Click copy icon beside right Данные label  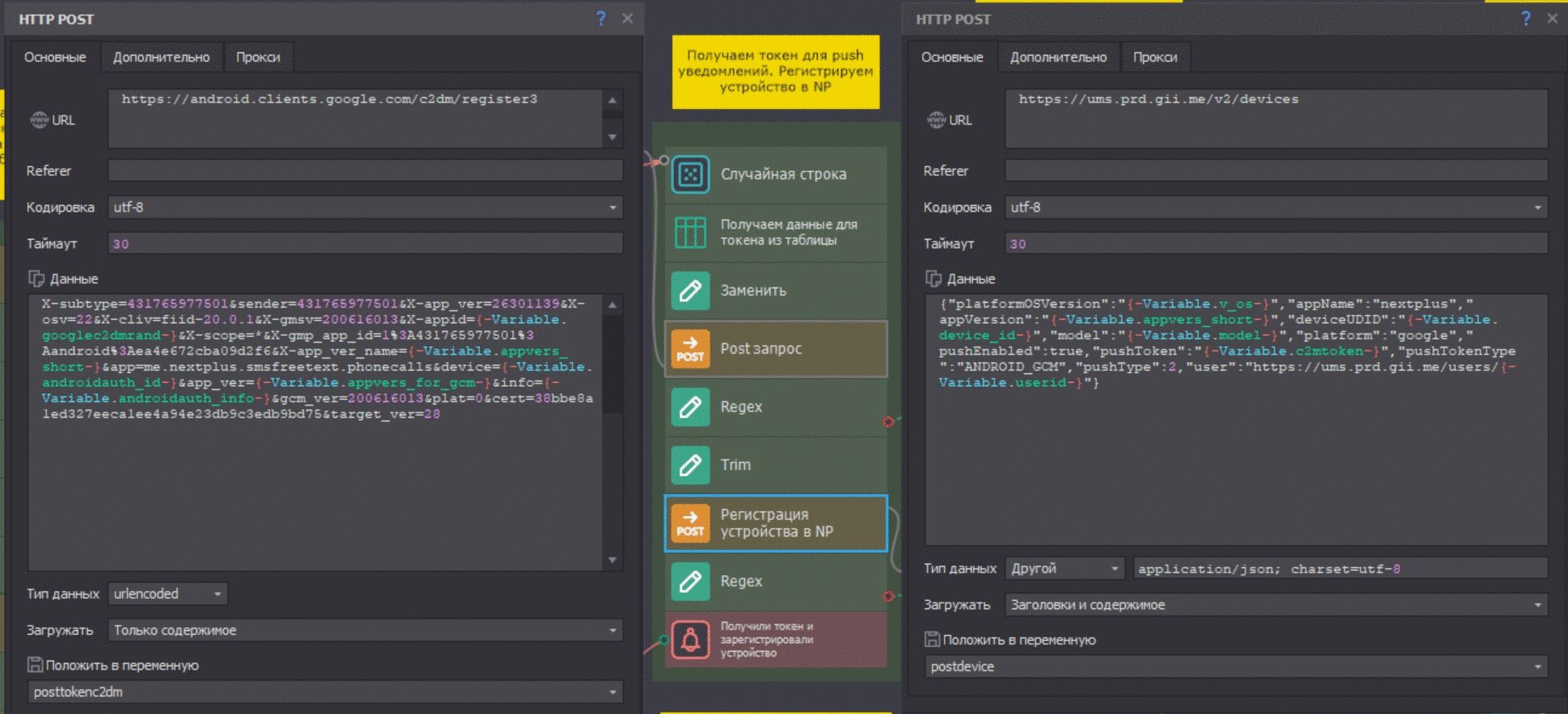pyautogui.click(x=934, y=279)
